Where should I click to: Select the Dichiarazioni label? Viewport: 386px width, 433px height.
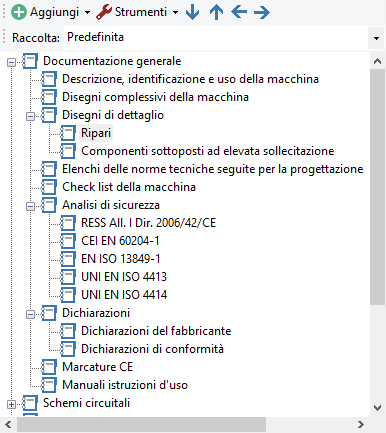pyautogui.click(x=96, y=313)
